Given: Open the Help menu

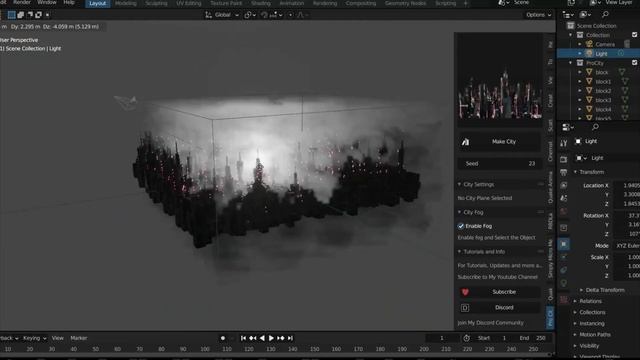Looking at the screenshot, I should [x=69, y=2].
